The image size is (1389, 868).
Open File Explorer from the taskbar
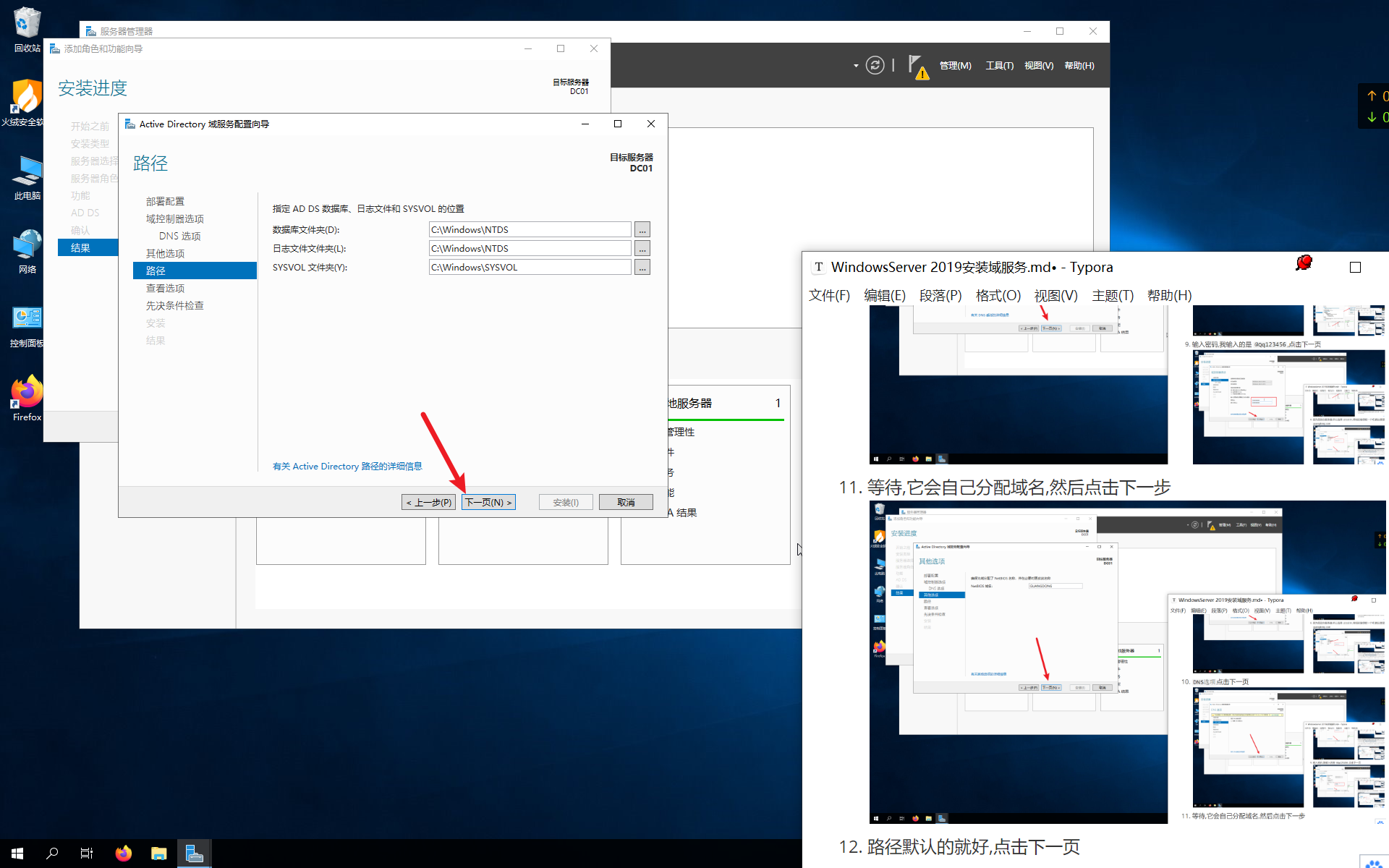[x=158, y=854]
